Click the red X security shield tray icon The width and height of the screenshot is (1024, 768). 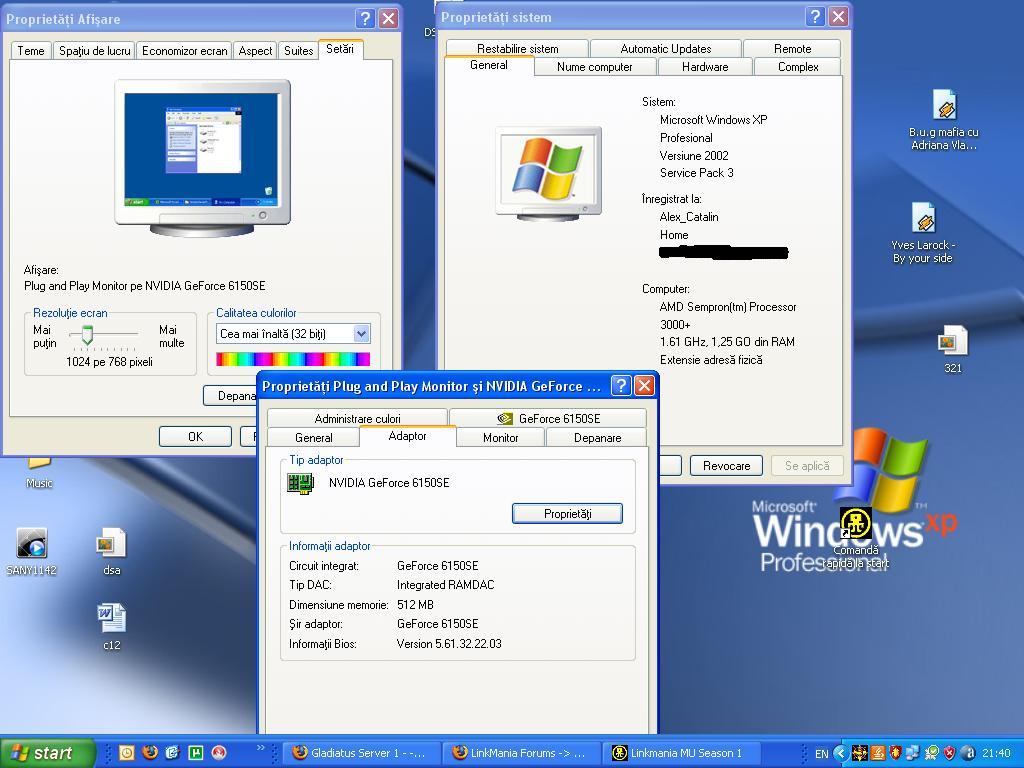coord(950,753)
